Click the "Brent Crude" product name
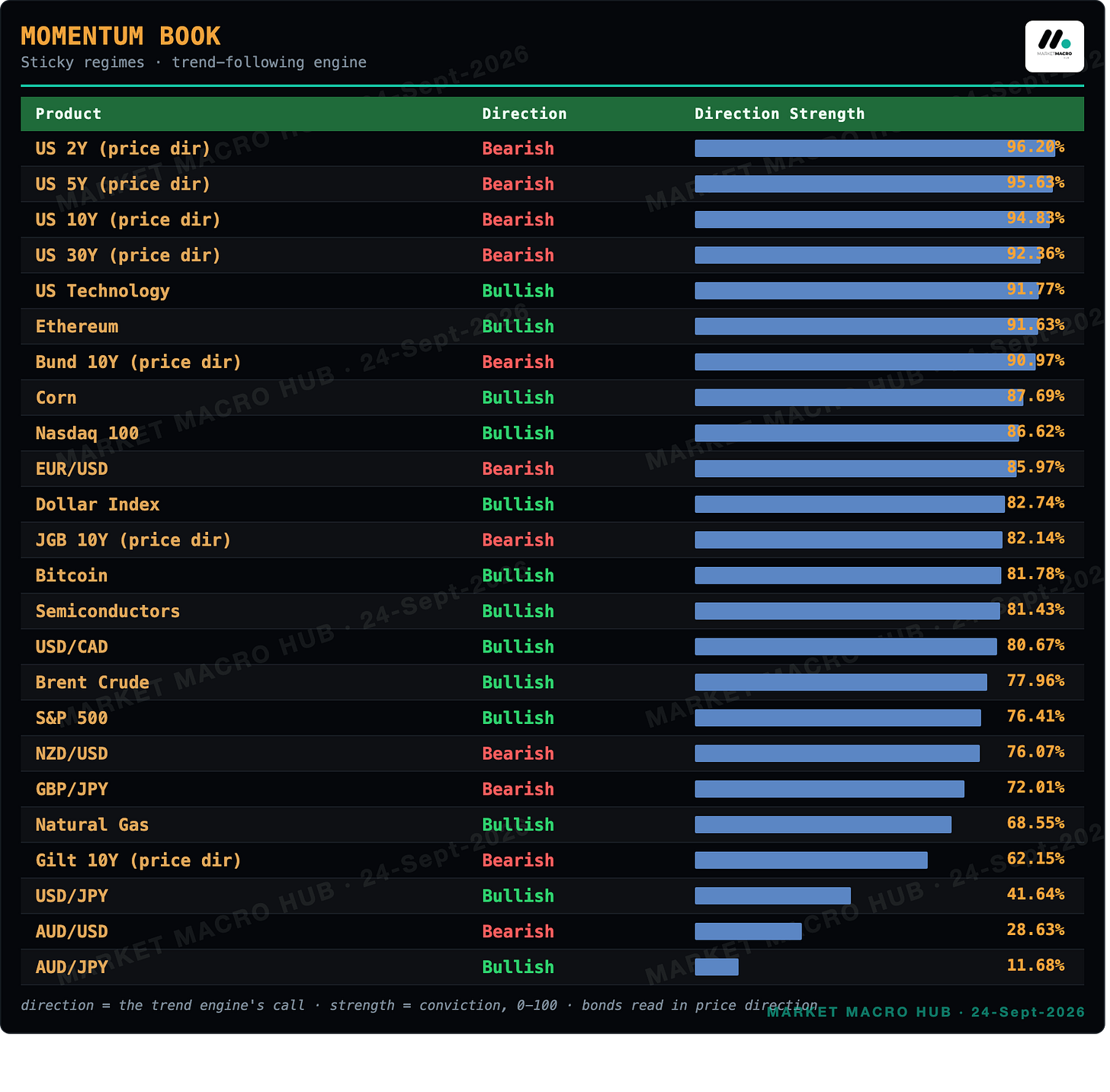1110x1092 pixels. click(92, 682)
